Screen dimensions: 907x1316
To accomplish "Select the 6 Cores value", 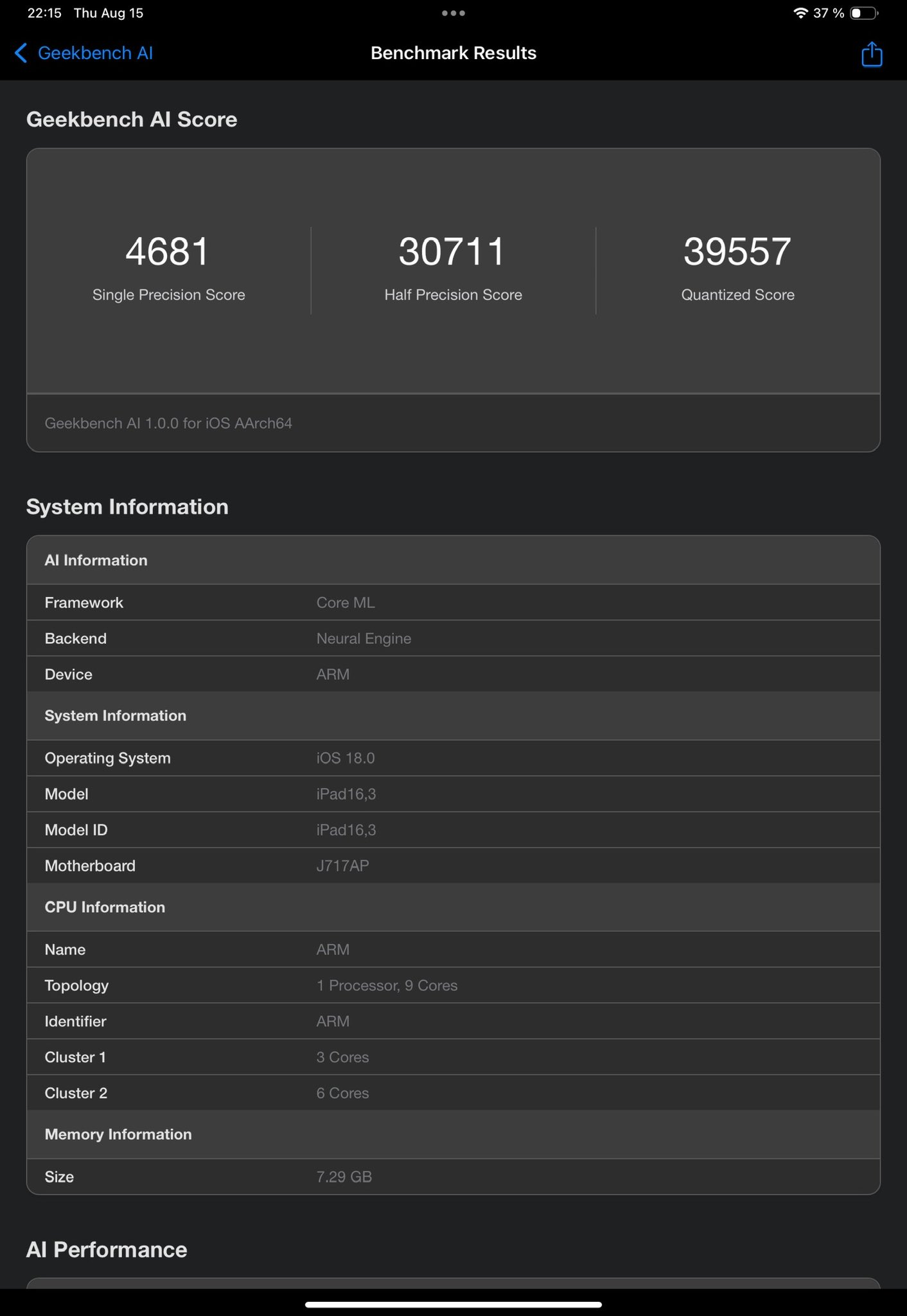I will click(x=342, y=1094).
